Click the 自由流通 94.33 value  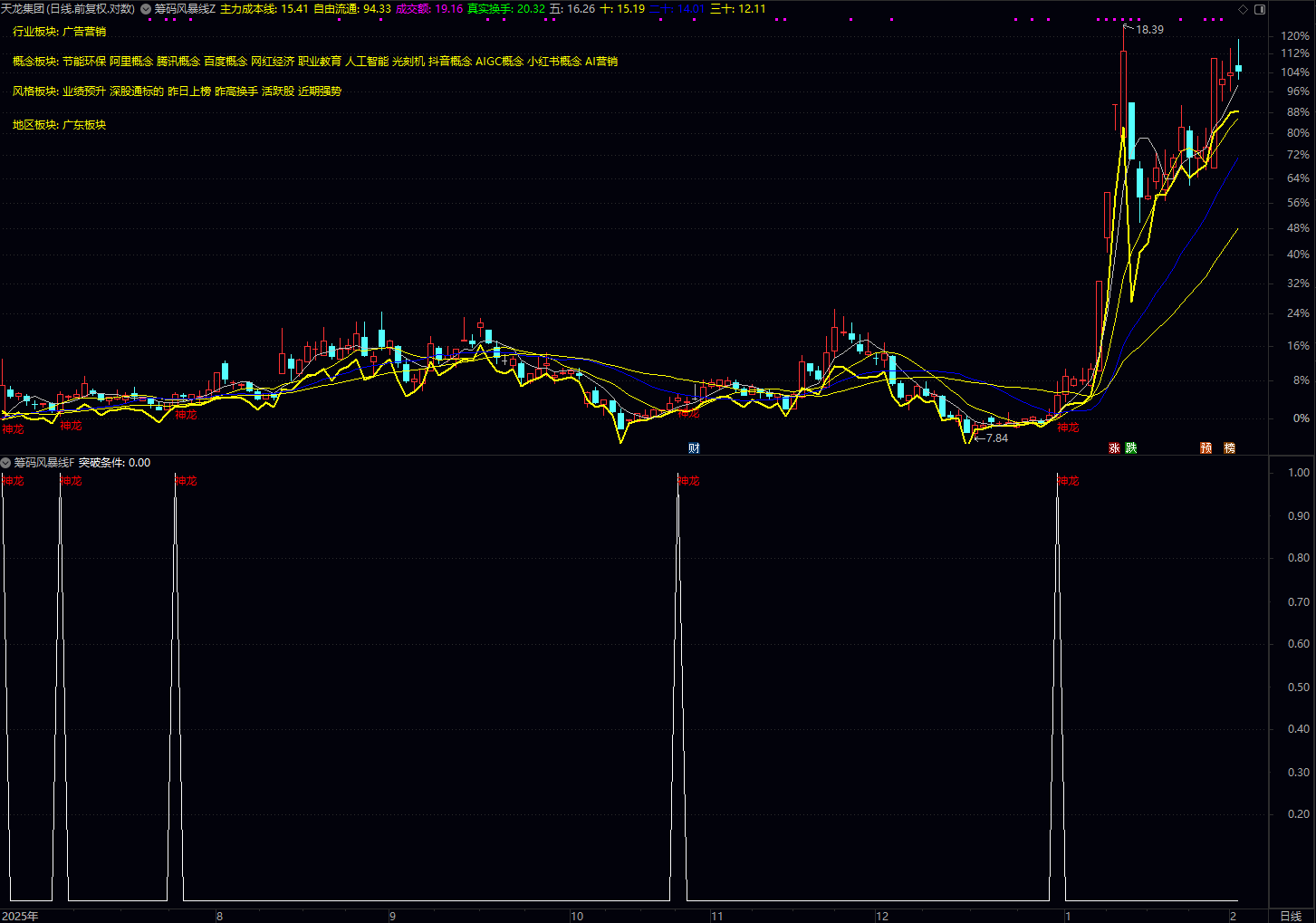[352, 9]
